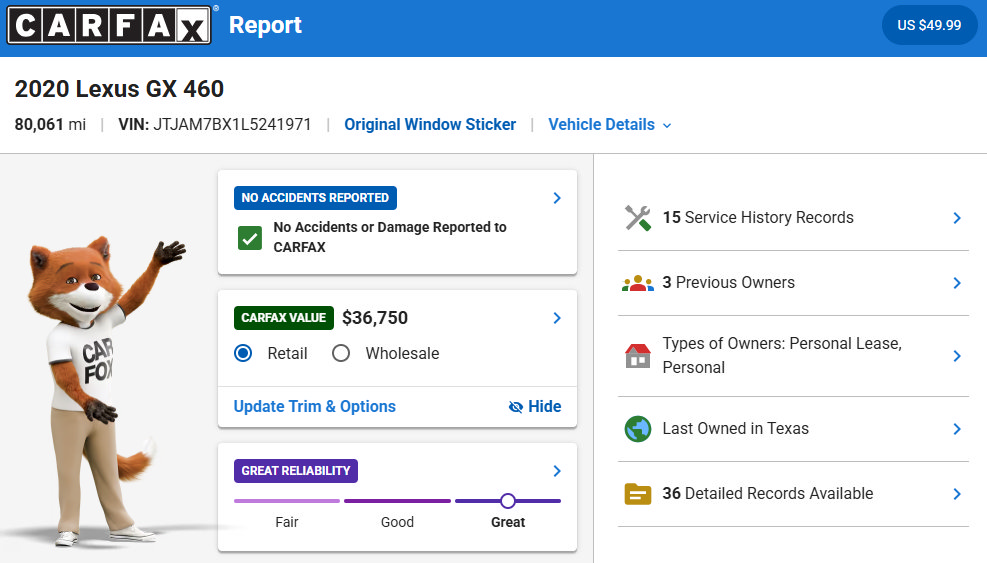Click the house Types of Owners icon
The height and width of the screenshot is (563, 987).
638,356
